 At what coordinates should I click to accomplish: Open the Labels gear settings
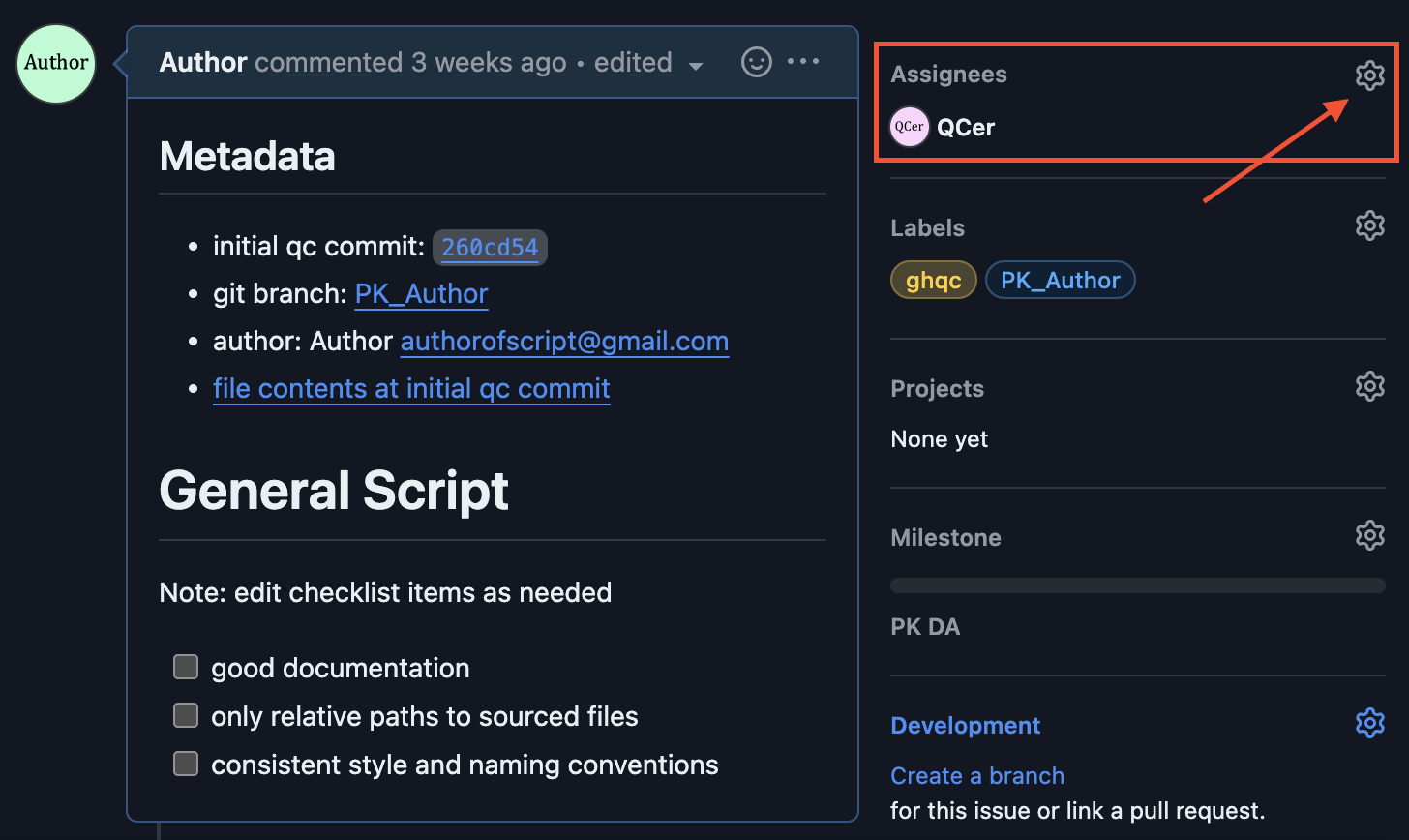(1369, 225)
